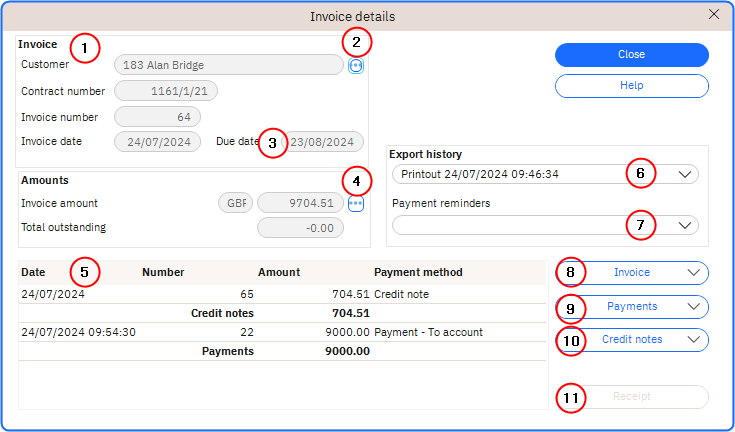Click the Invoice number field showing 64

click(159, 117)
